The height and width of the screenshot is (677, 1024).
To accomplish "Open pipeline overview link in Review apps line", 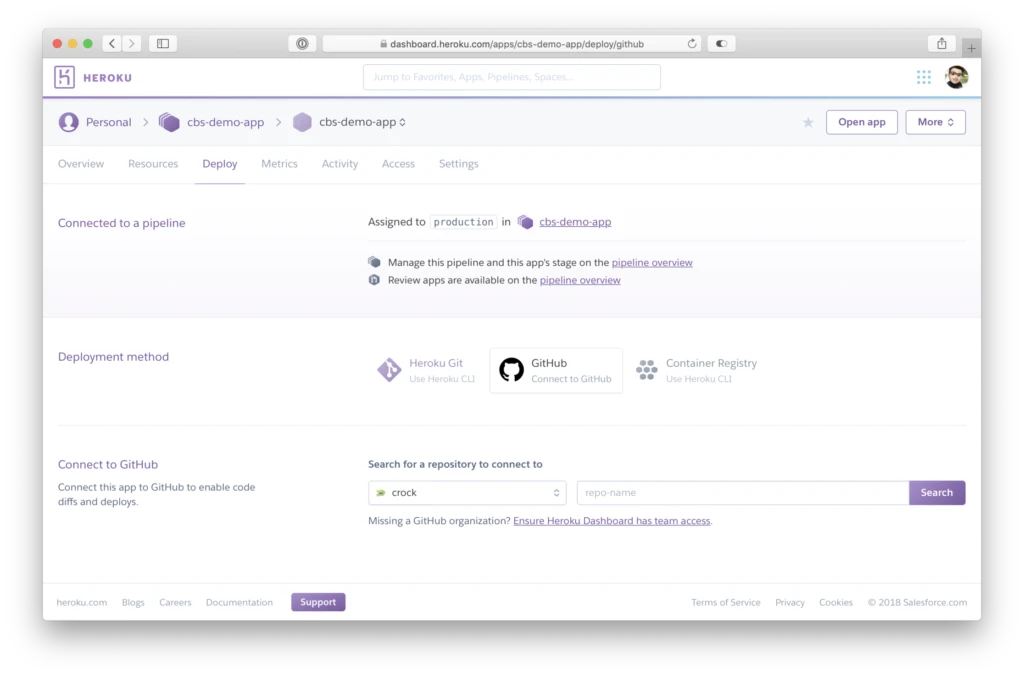I will coord(580,280).
